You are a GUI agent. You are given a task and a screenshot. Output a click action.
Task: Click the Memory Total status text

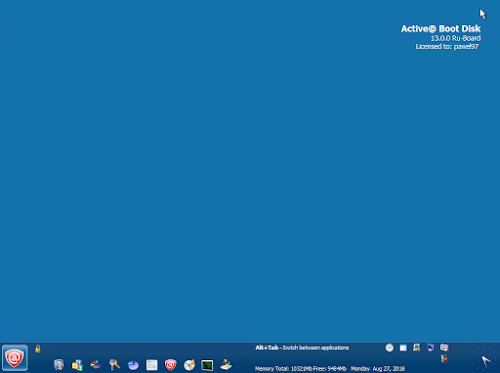point(301,369)
